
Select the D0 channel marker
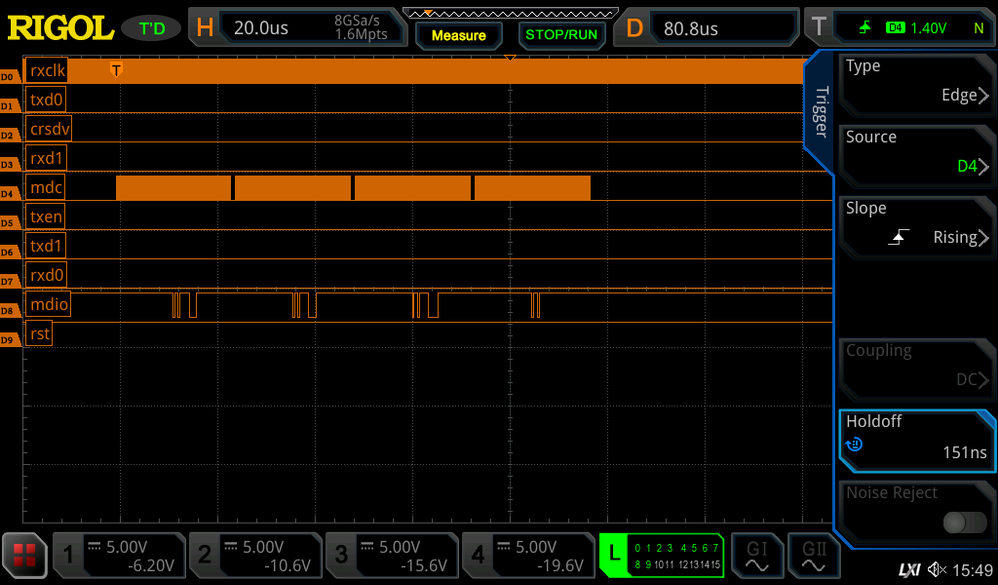9,77
